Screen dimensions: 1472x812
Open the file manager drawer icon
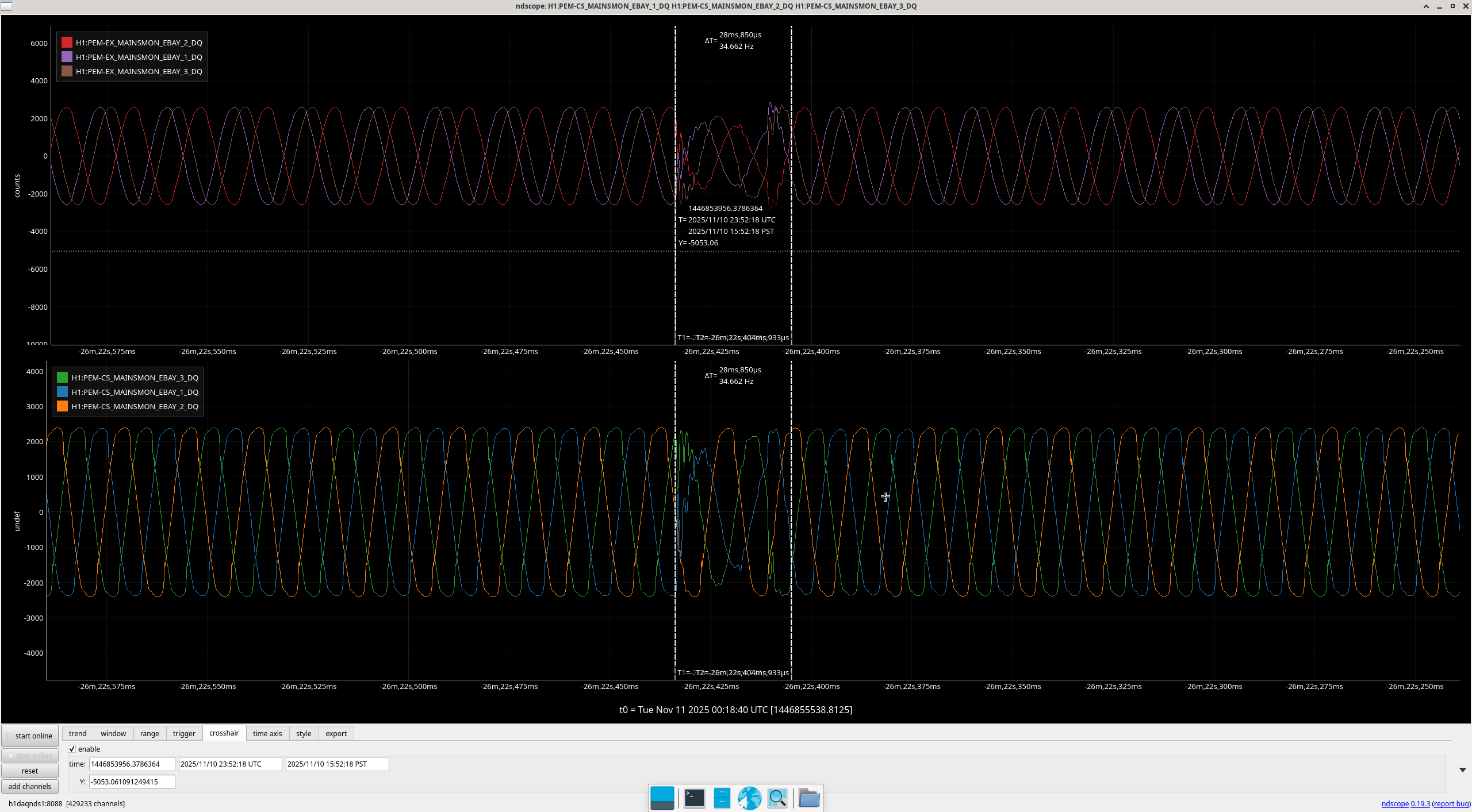tap(722, 798)
